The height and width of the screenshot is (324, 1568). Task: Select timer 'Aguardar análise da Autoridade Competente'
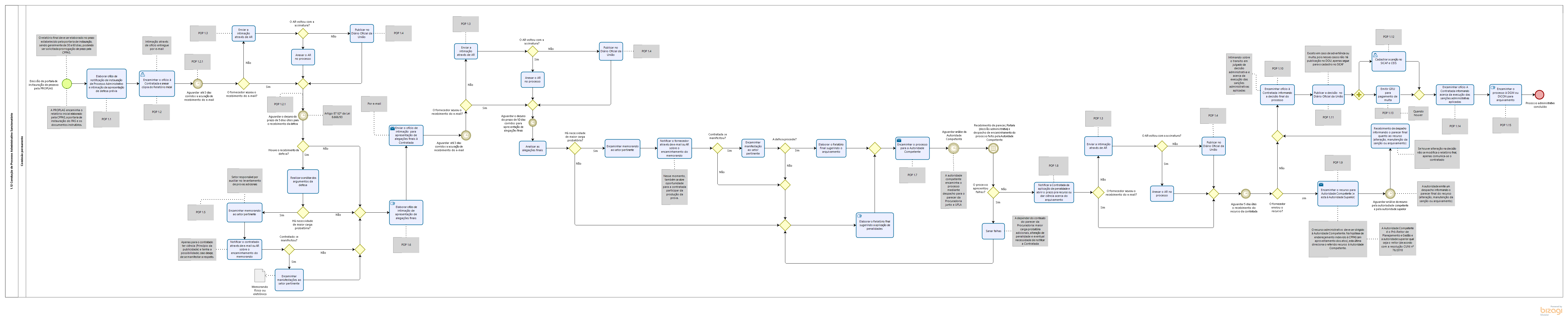coord(954,148)
